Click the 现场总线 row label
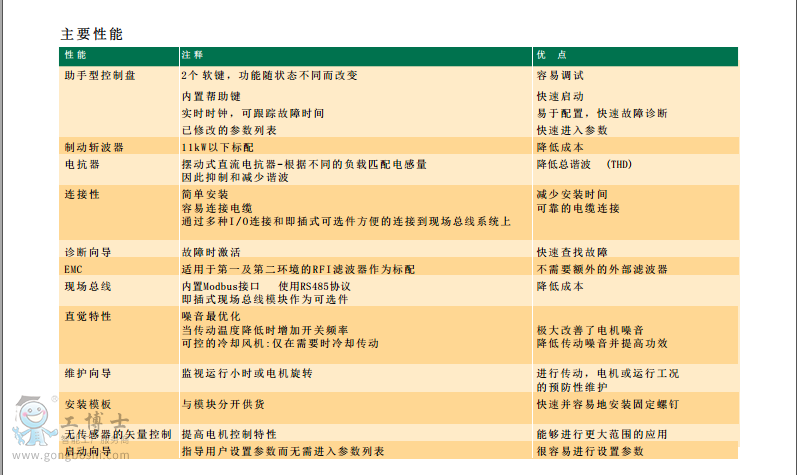Screen dimensions: 797x475 point(87,287)
